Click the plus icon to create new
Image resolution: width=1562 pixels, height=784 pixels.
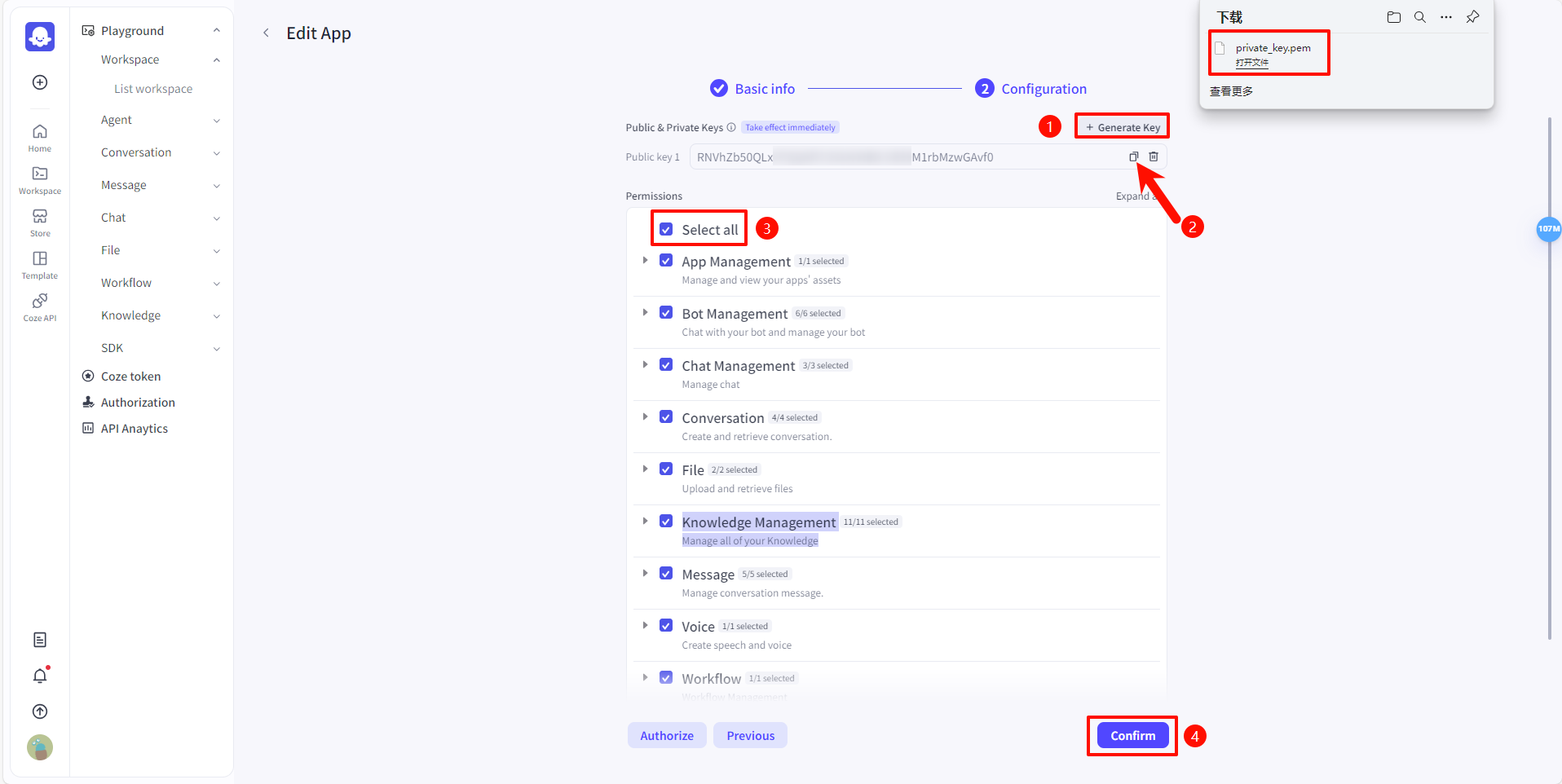(x=39, y=81)
